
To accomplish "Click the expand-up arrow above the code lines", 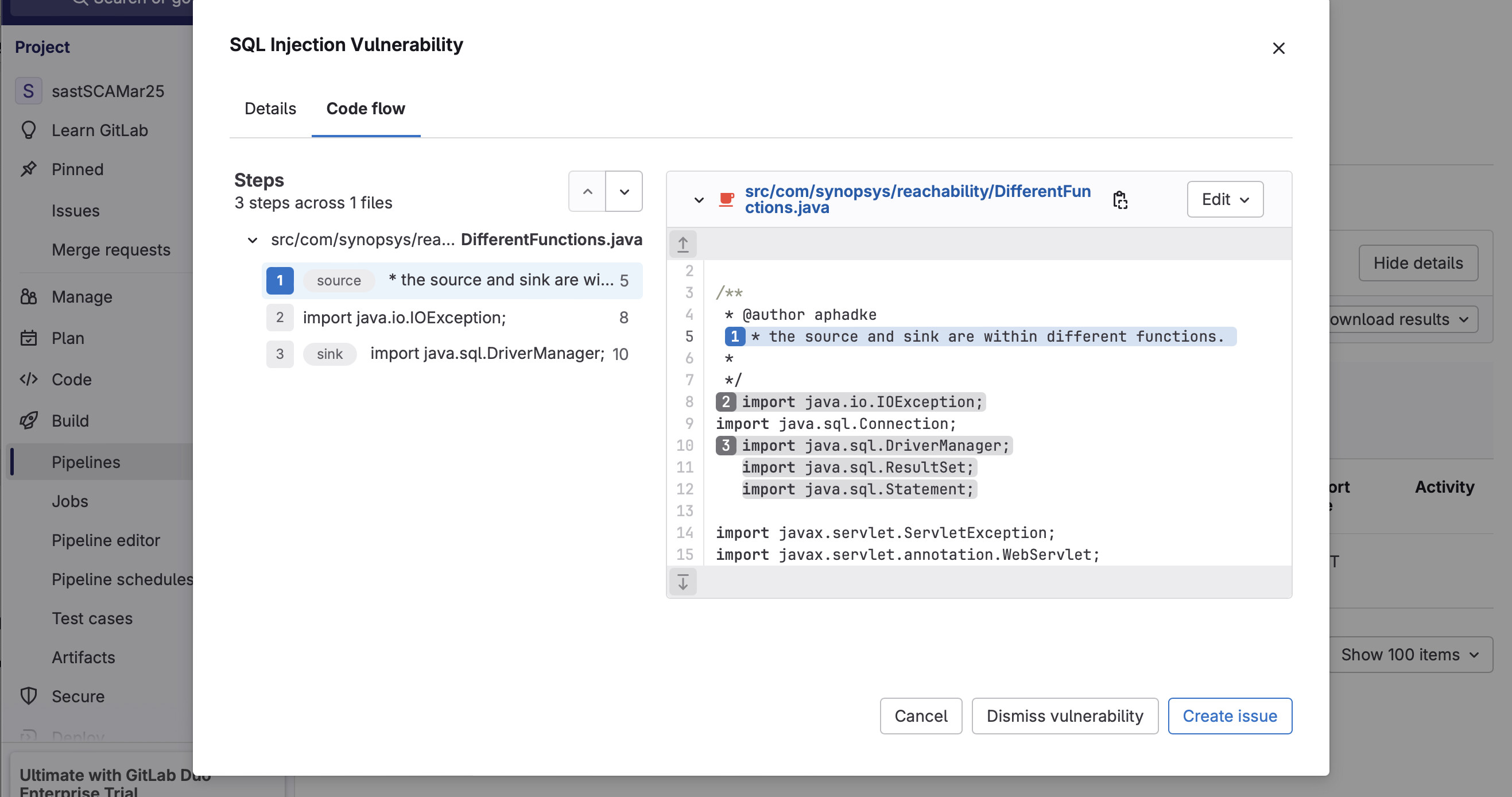I will tap(683, 243).
